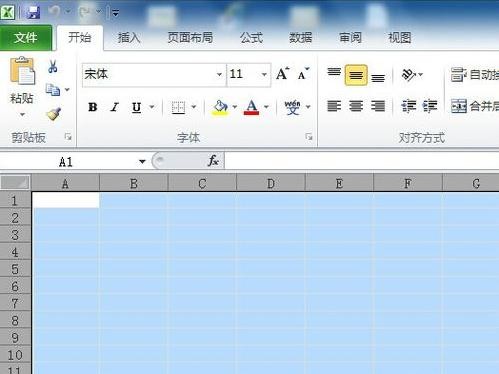
Task: Click the Decrease Indent icon
Action: (409, 106)
